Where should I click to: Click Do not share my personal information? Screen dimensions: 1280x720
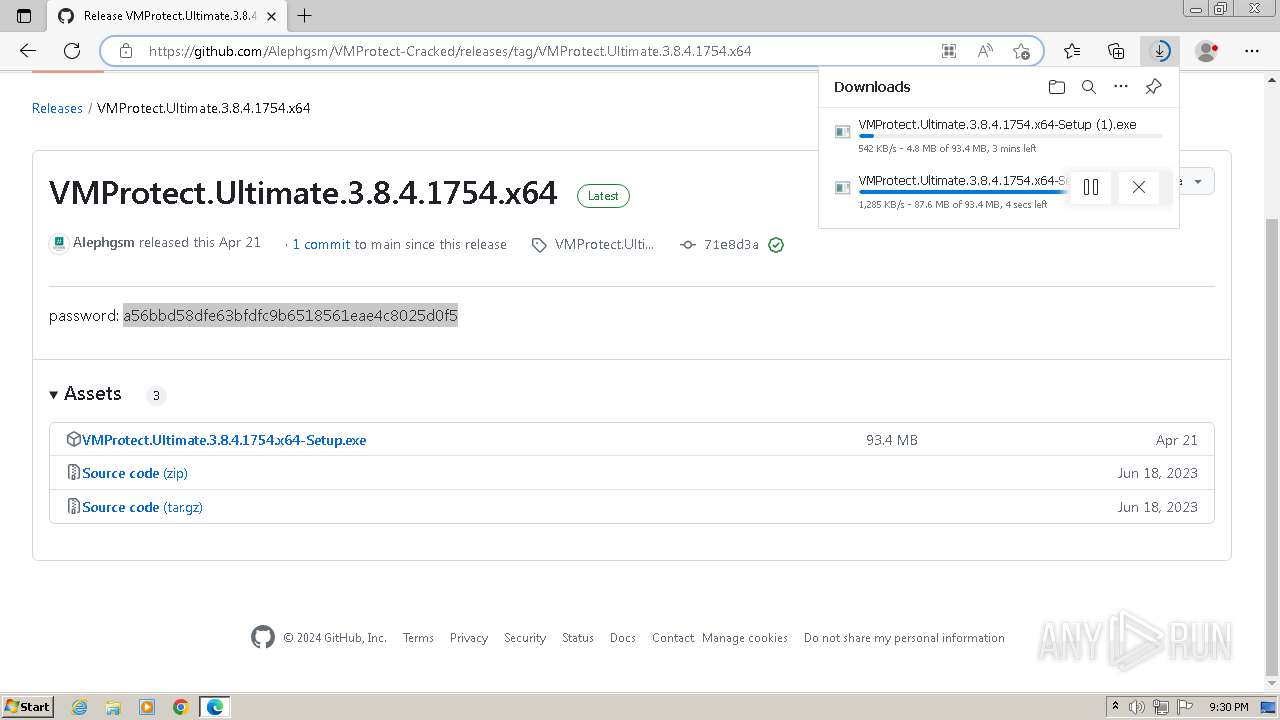pos(904,638)
